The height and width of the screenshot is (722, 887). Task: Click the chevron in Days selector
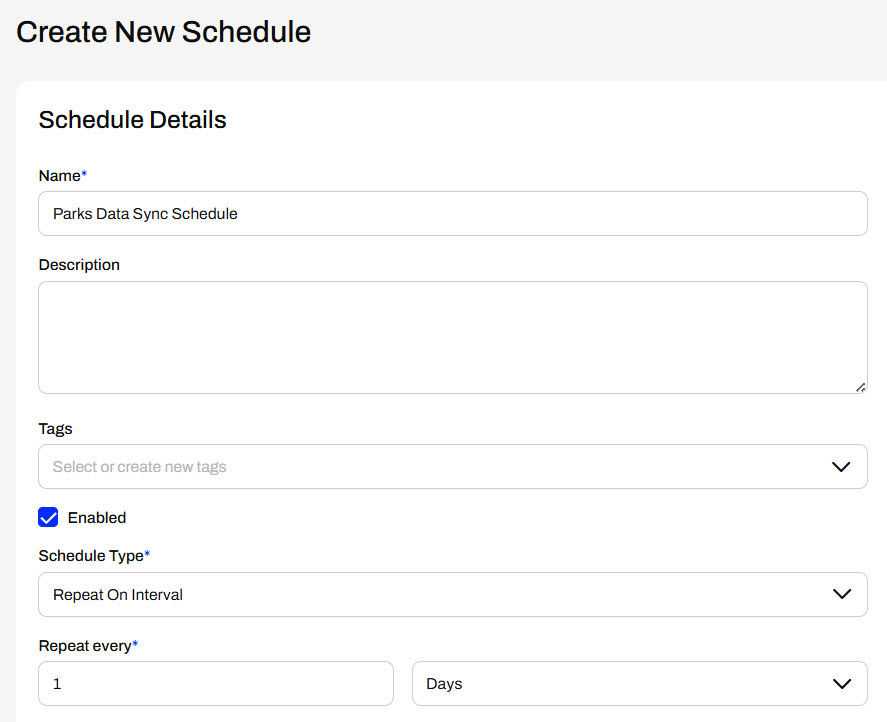click(x=842, y=684)
